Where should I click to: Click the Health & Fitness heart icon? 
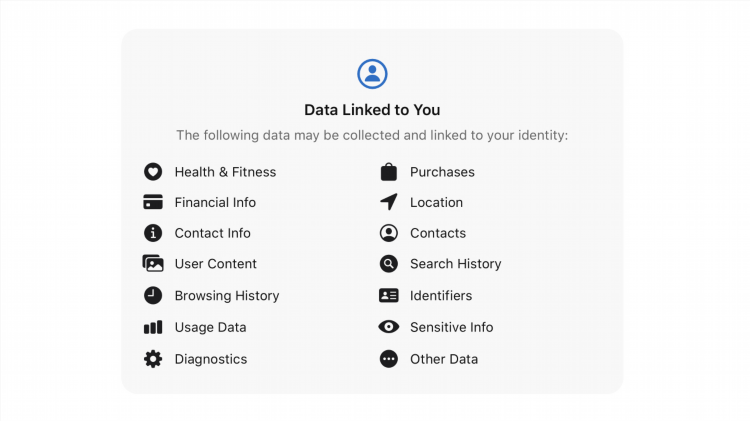click(153, 172)
